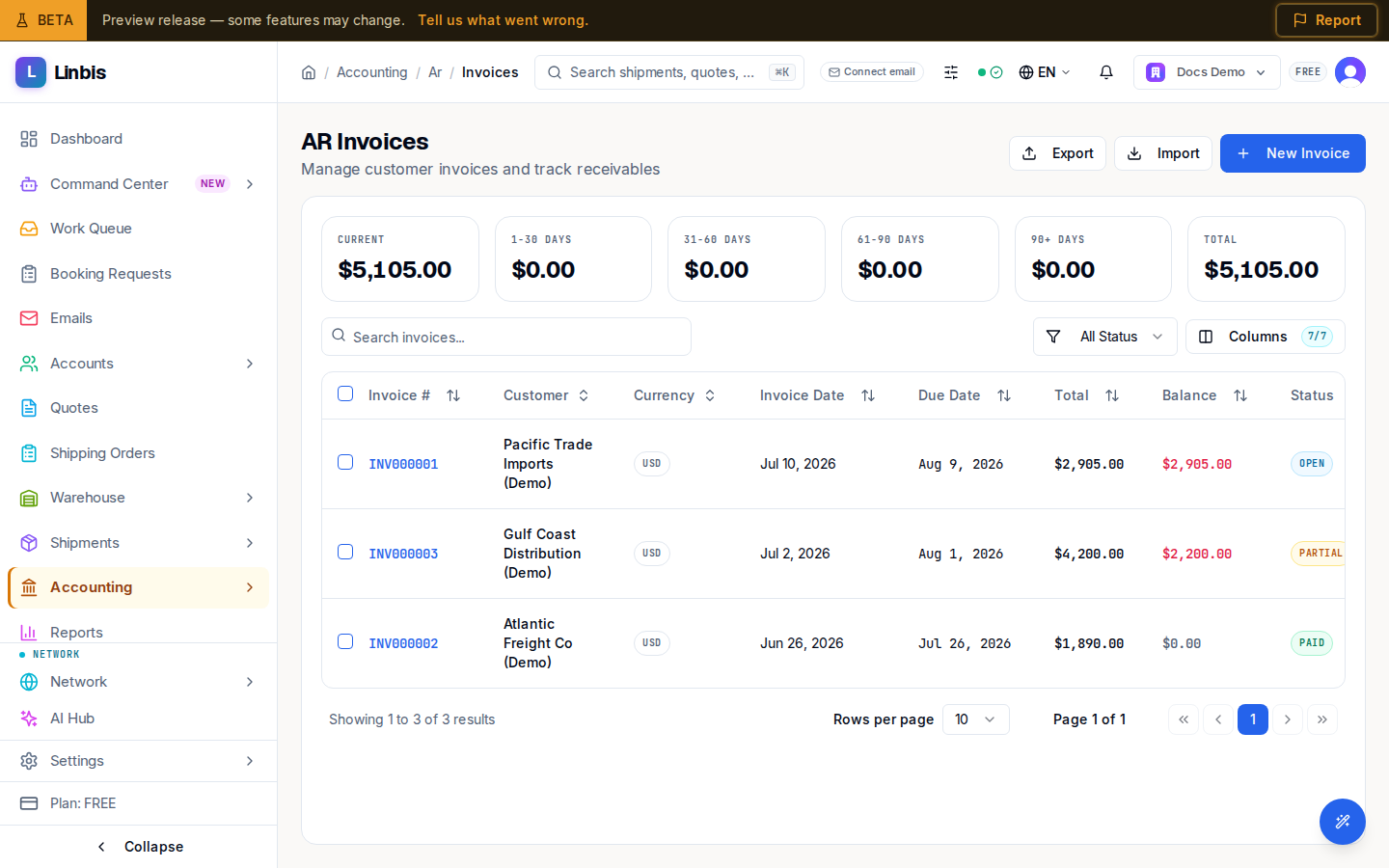
Task: Click the Export button
Action: [x=1057, y=153]
